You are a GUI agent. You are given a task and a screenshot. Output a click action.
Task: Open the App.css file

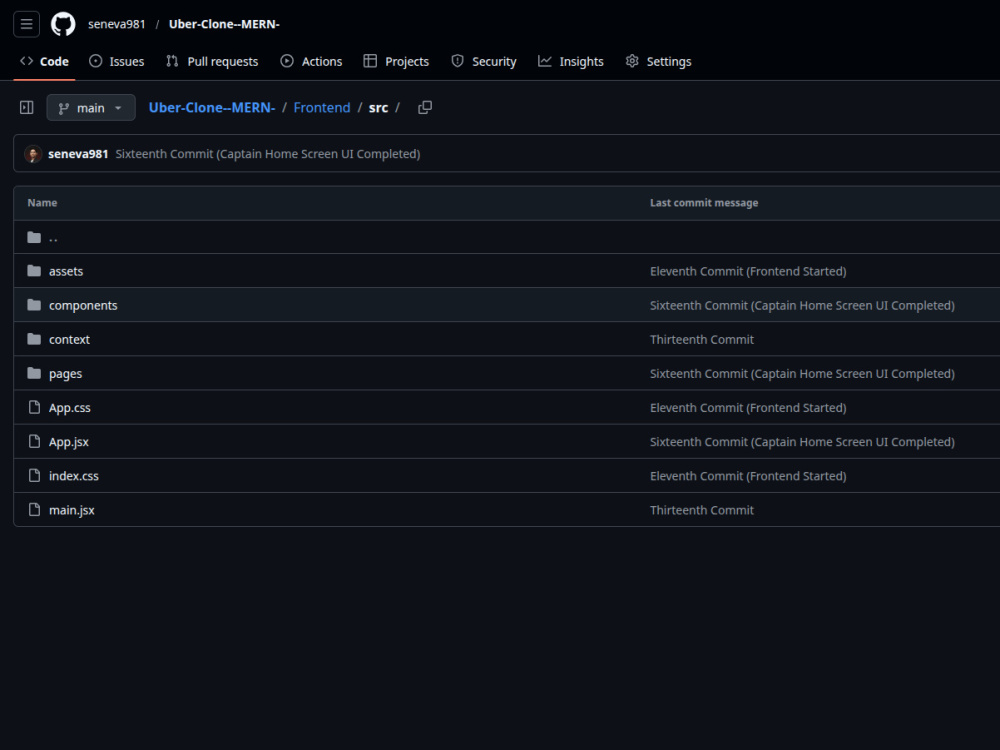coord(70,408)
